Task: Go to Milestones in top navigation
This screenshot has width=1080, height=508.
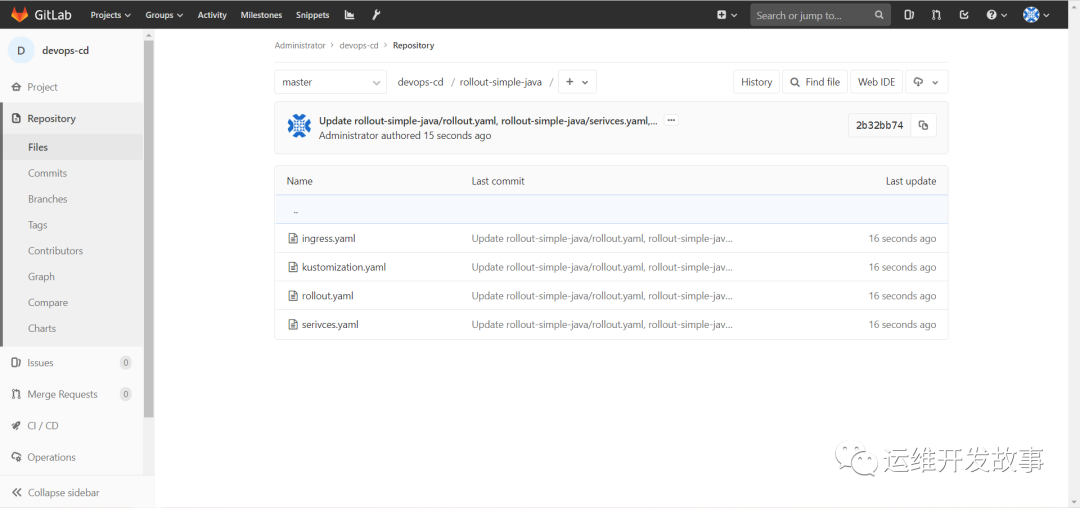Action: coord(261,14)
